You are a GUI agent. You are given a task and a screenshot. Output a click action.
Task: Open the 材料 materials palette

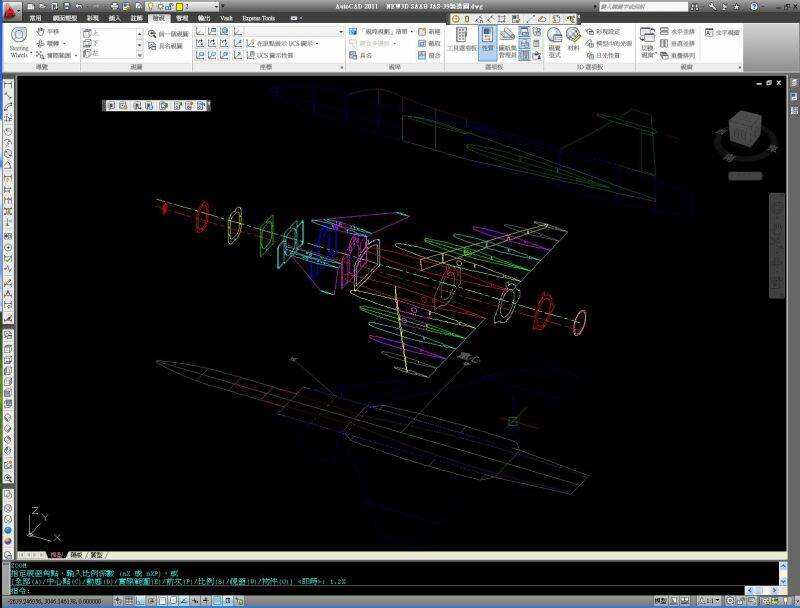(x=573, y=39)
